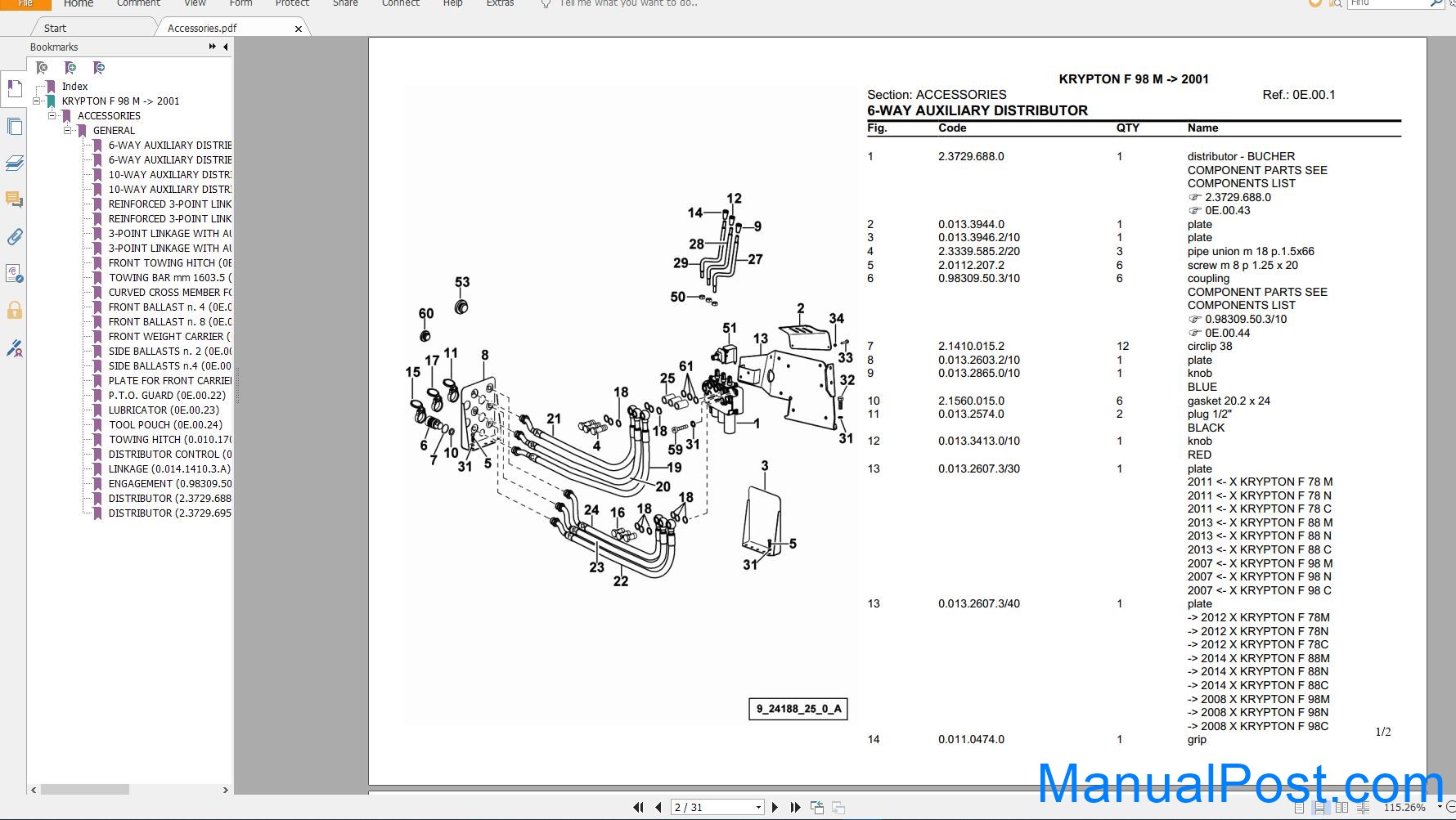Select the KRYPTON F 98 M -> 2001 bookmark
The height and width of the screenshot is (820, 1456).
tap(120, 101)
